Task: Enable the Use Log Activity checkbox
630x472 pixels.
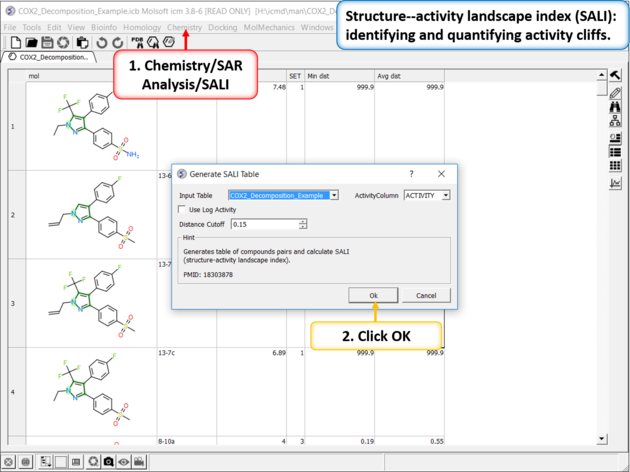Action: tap(182, 210)
